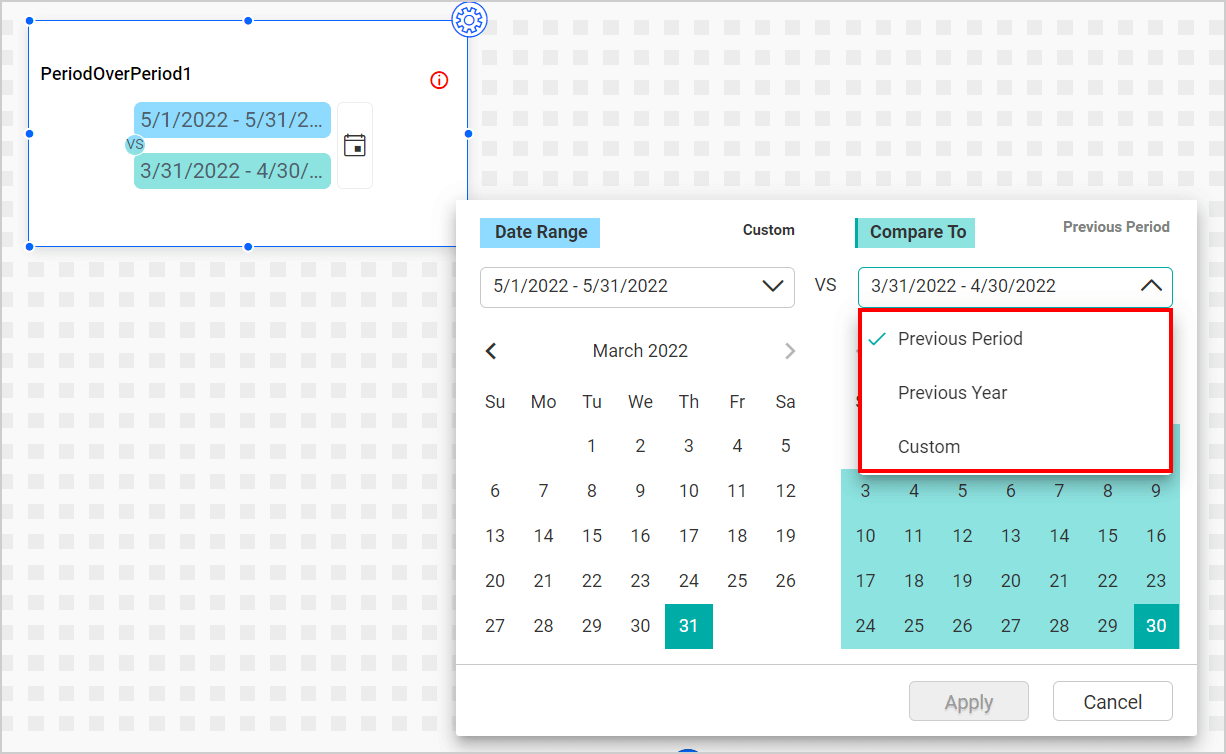Choose Custom from the comparison menu
The height and width of the screenshot is (754, 1226).
929,446
